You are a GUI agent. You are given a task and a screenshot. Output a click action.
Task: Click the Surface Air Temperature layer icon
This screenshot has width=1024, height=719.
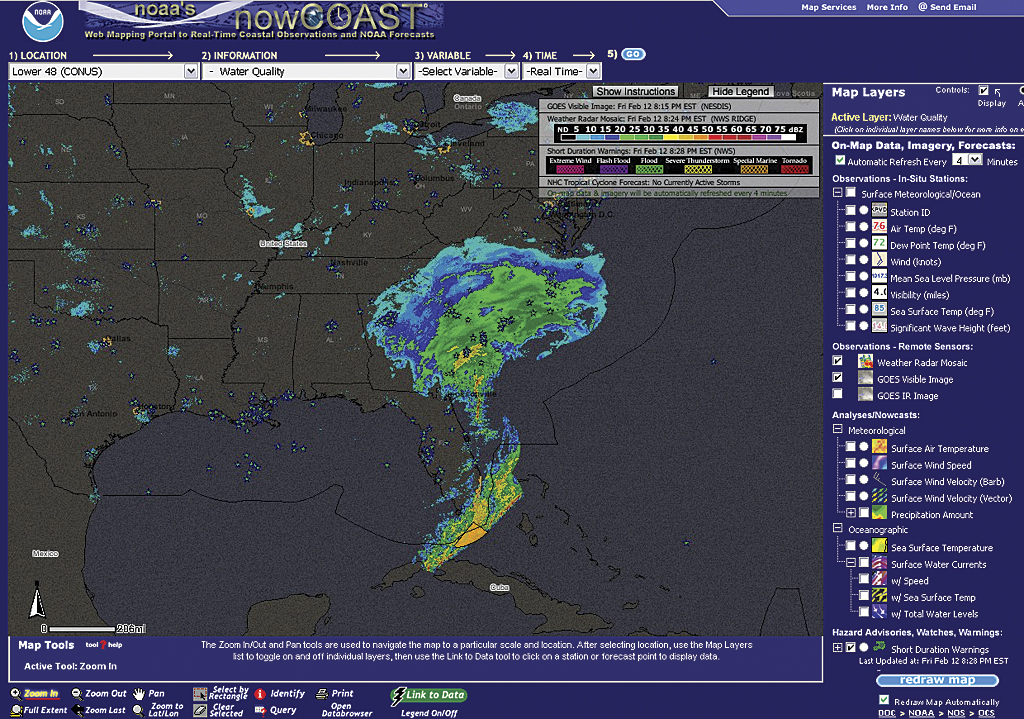coord(879,447)
